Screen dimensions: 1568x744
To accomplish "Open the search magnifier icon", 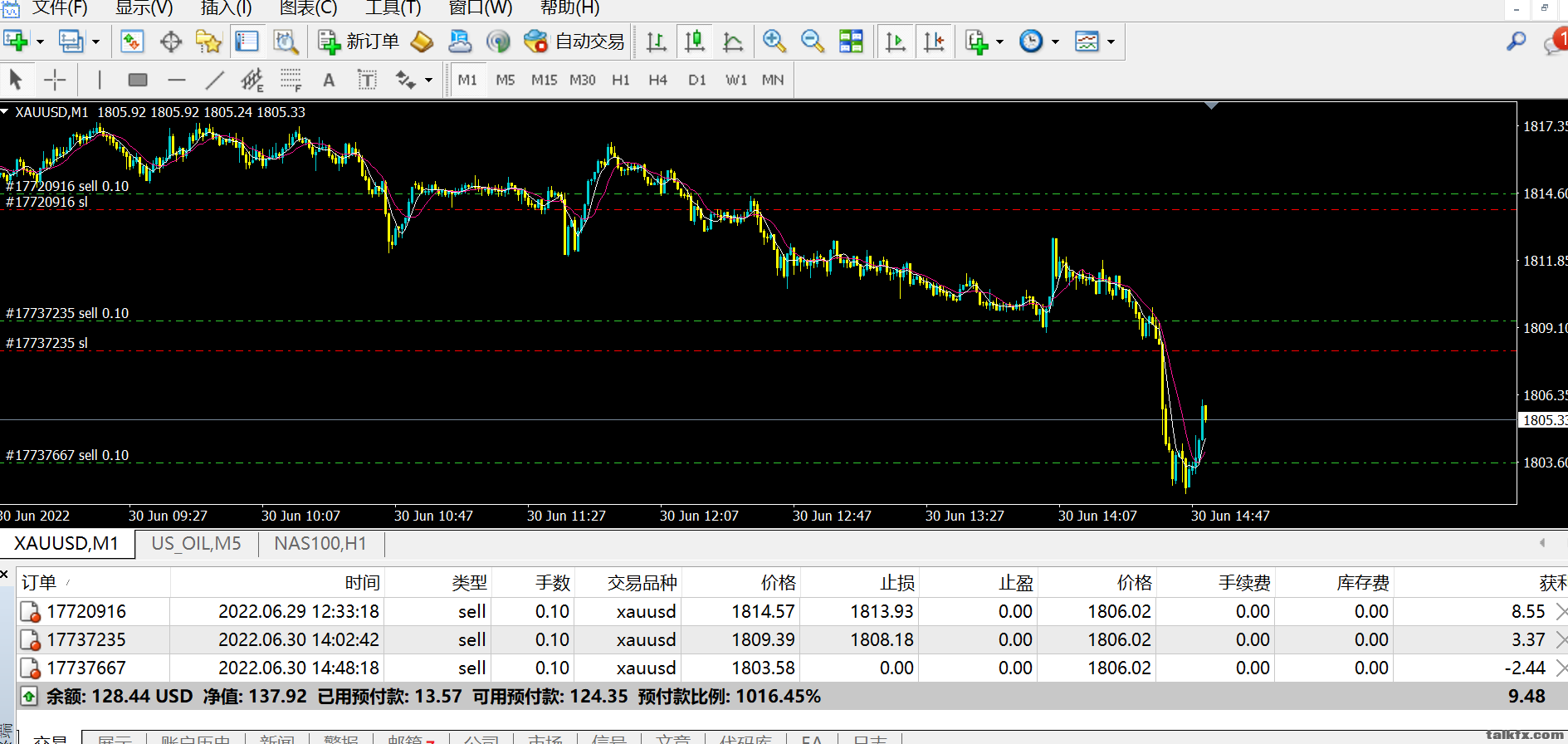I will [1517, 42].
